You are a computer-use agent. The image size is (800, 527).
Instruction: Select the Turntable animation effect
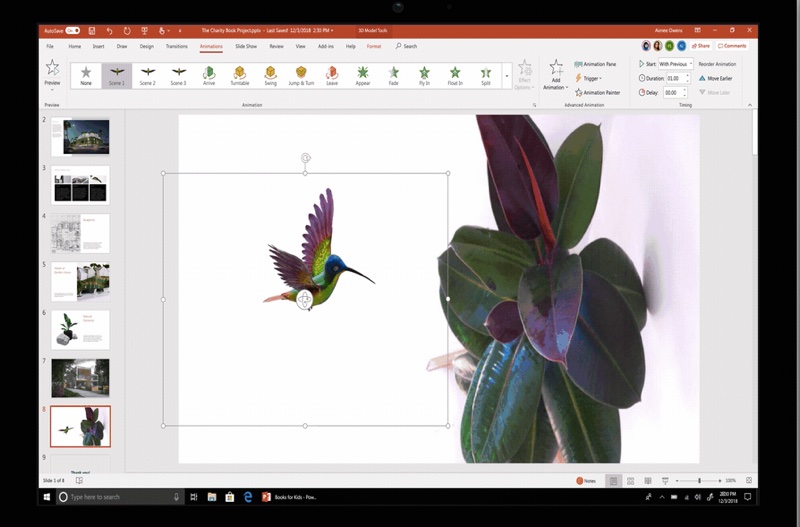240,75
